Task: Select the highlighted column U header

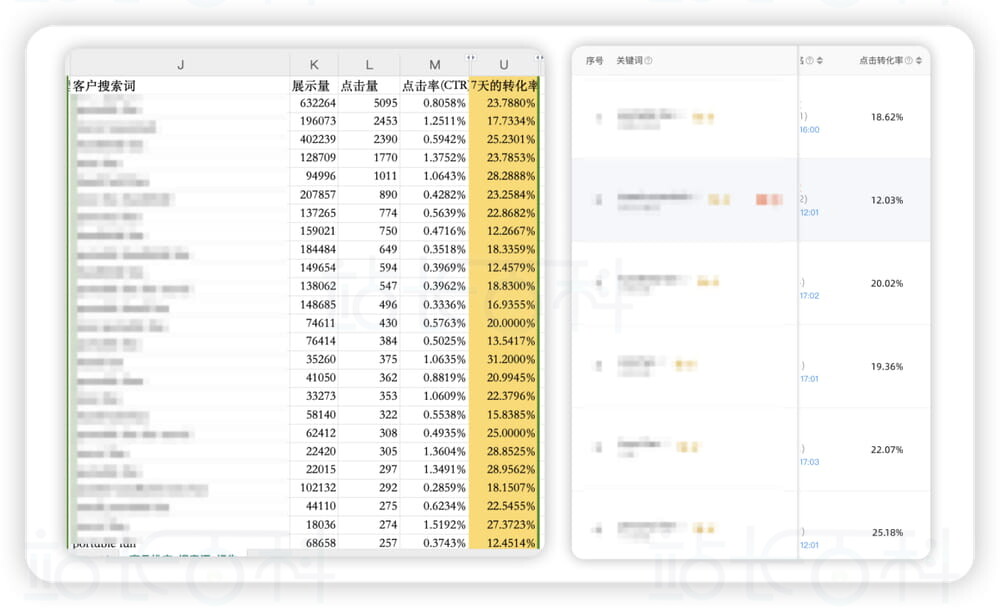Action: pyautogui.click(x=504, y=65)
